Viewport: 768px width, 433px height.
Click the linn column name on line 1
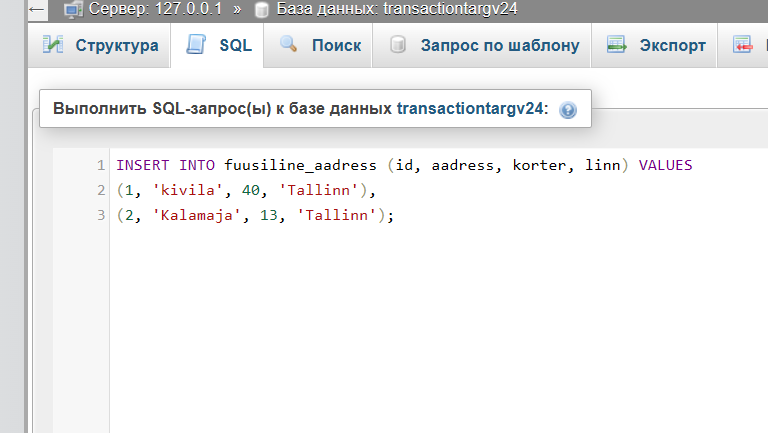click(603, 165)
